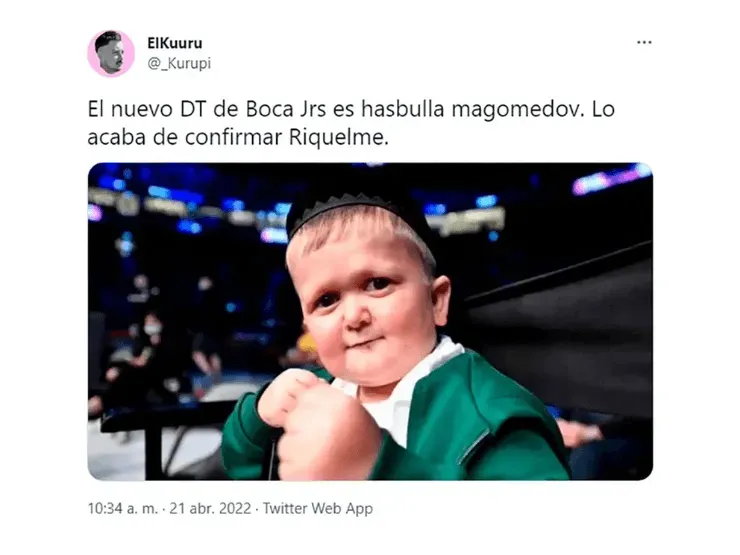Select the 21 abr. 2022 date
This screenshot has width=740, height=555.
(210, 508)
